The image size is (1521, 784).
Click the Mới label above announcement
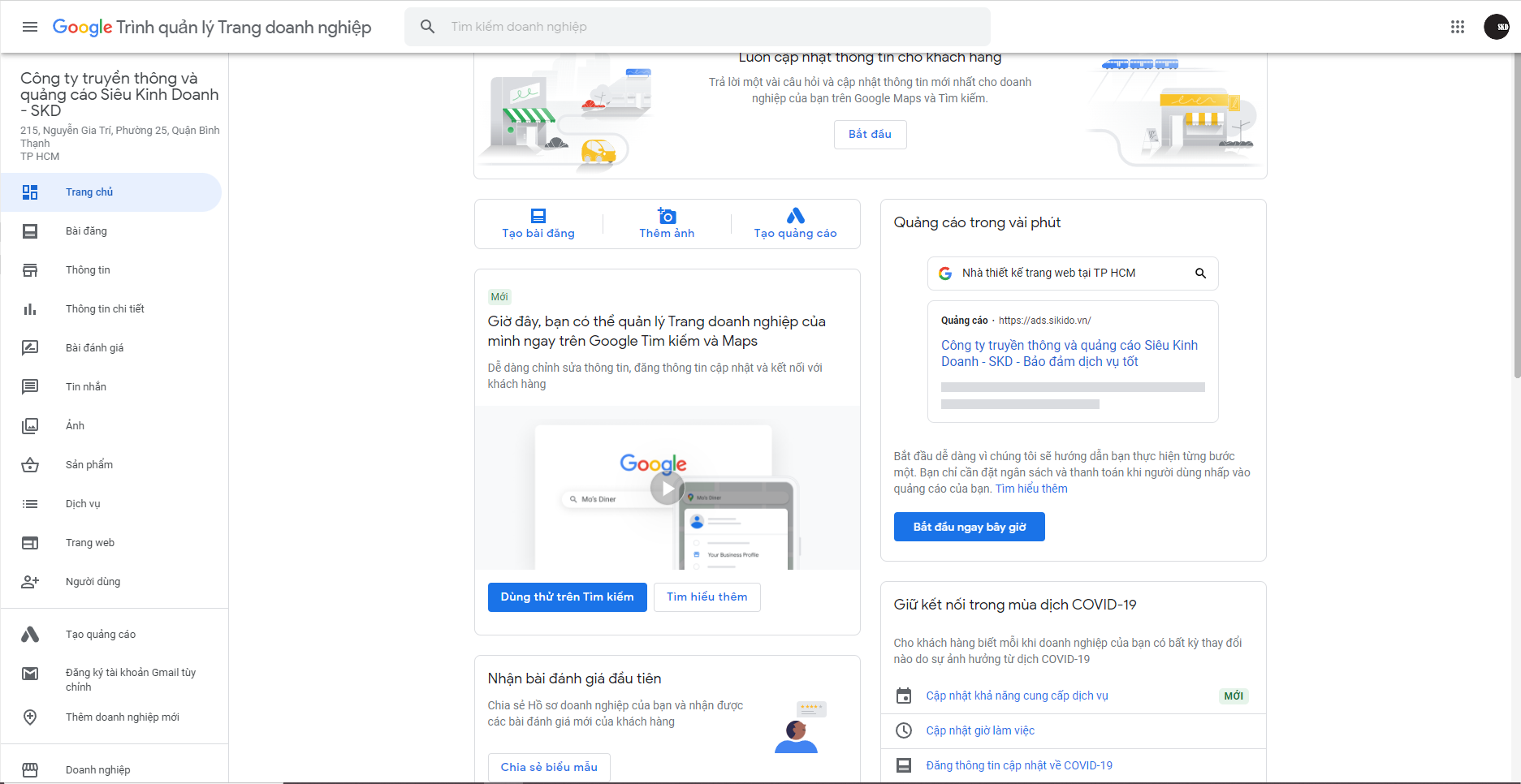coord(499,297)
